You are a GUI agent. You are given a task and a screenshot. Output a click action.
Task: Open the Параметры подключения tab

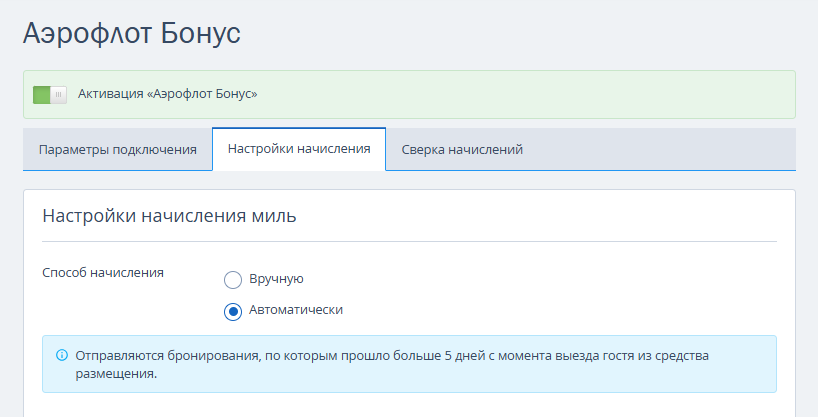117,150
